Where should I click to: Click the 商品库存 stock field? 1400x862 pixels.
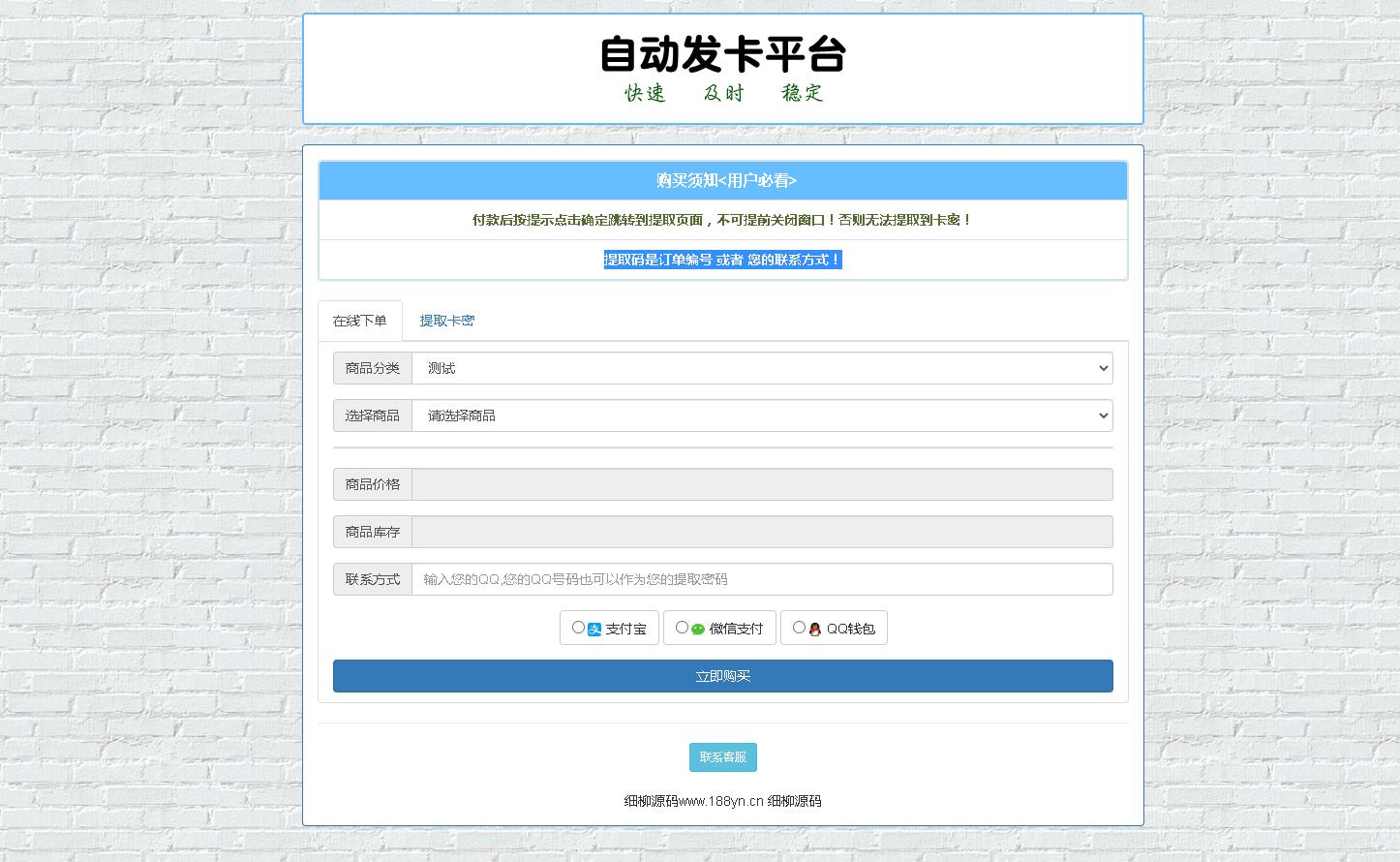(x=761, y=531)
